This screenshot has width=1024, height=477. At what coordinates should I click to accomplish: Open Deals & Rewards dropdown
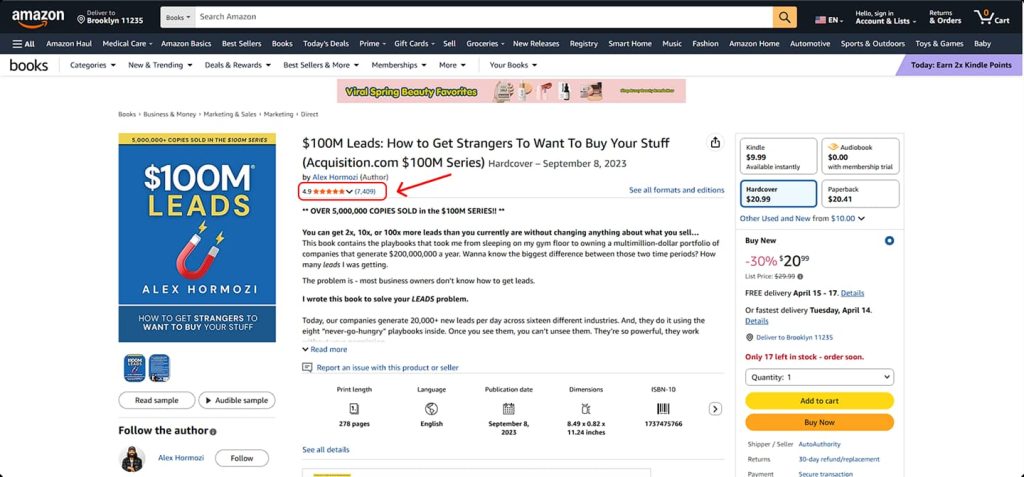coord(237,65)
